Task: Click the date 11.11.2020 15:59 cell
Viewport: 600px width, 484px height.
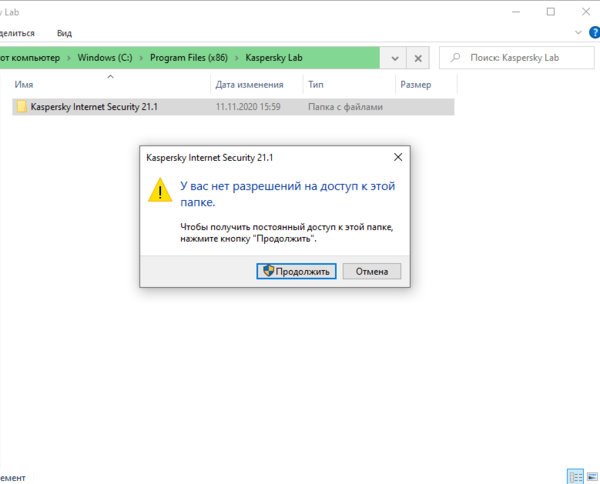Action: click(248, 107)
